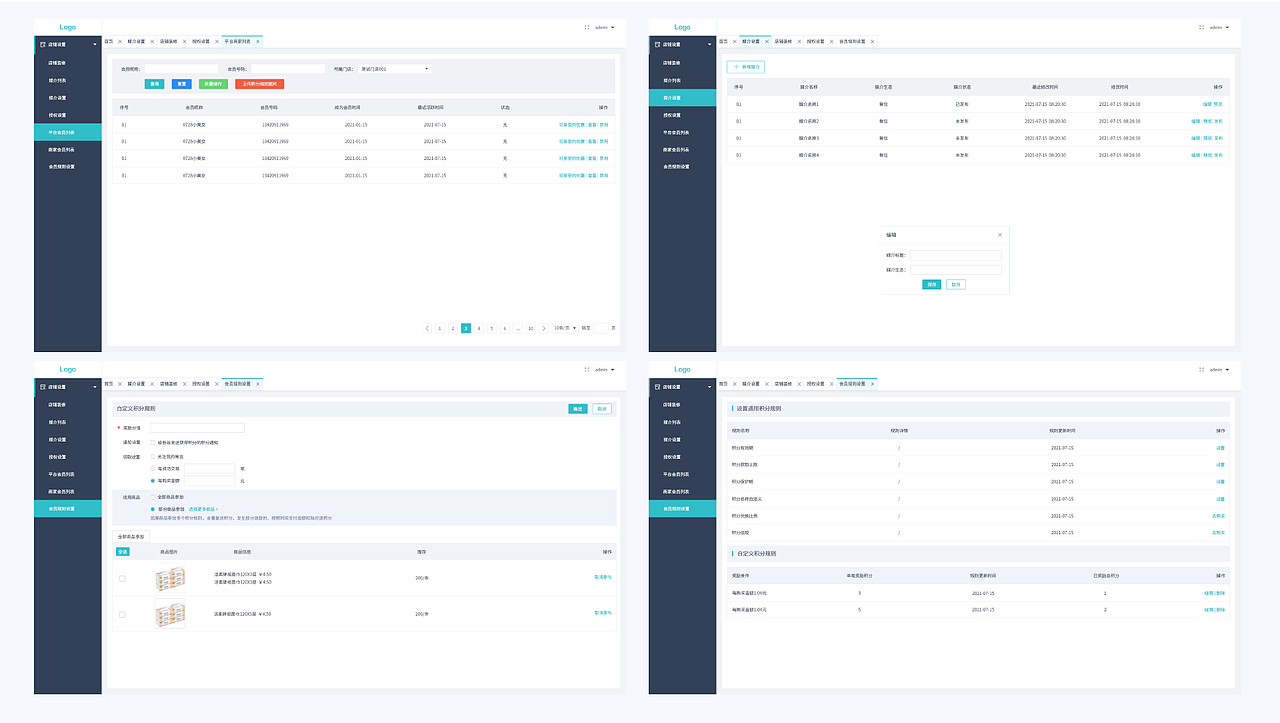Go to page 10 in pagination
The height and width of the screenshot is (723, 1280).
[x=531, y=328]
